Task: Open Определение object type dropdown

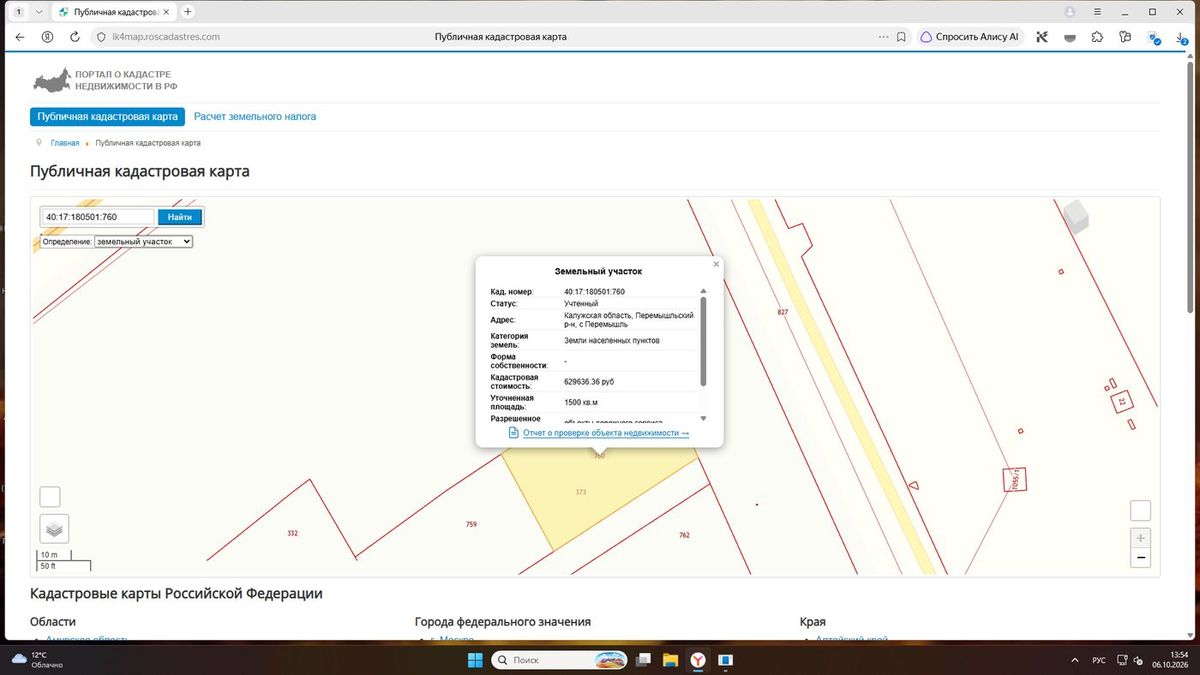Action: [x=143, y=241]
